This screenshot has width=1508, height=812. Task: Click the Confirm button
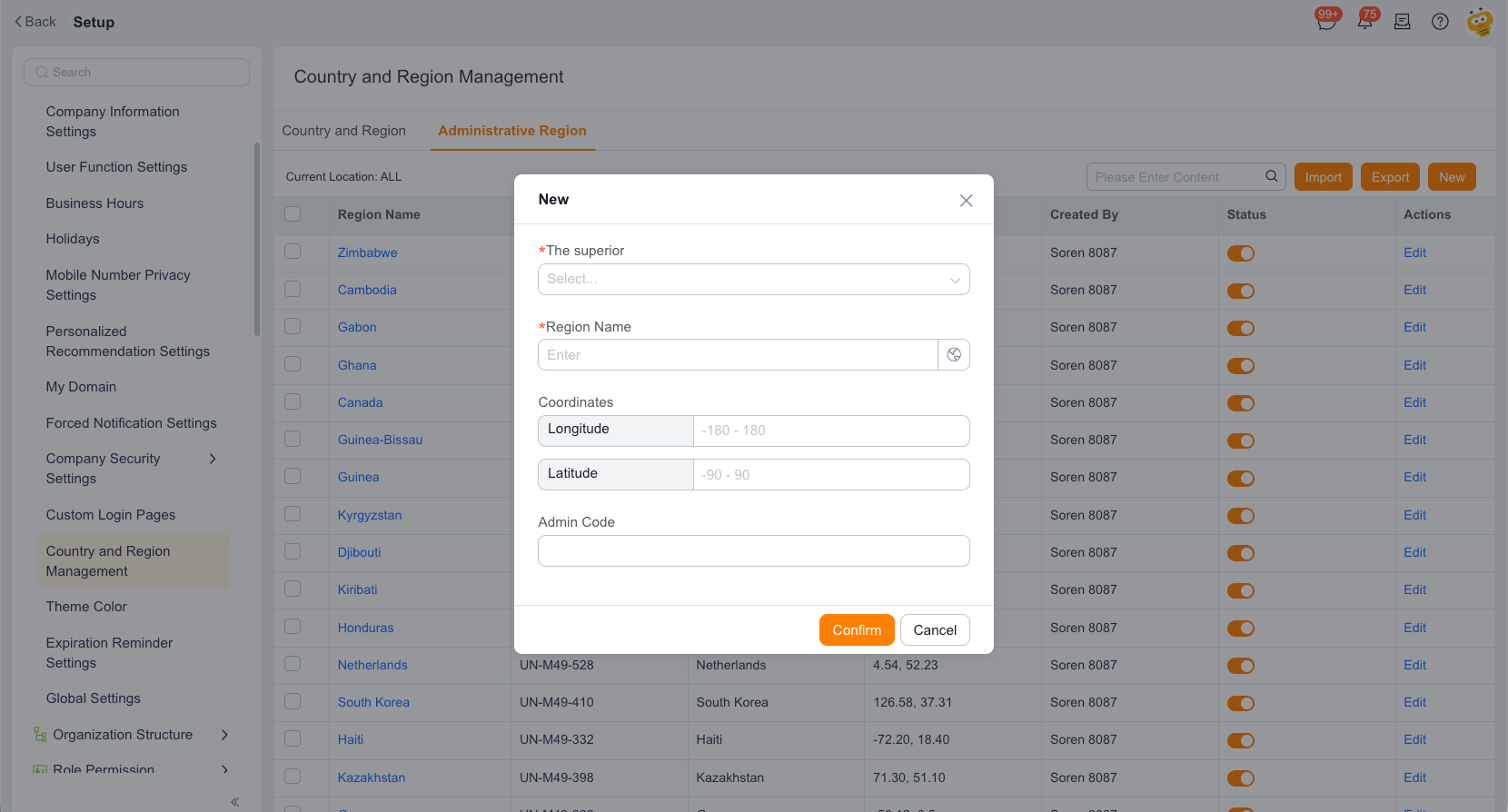coord(857,630)
